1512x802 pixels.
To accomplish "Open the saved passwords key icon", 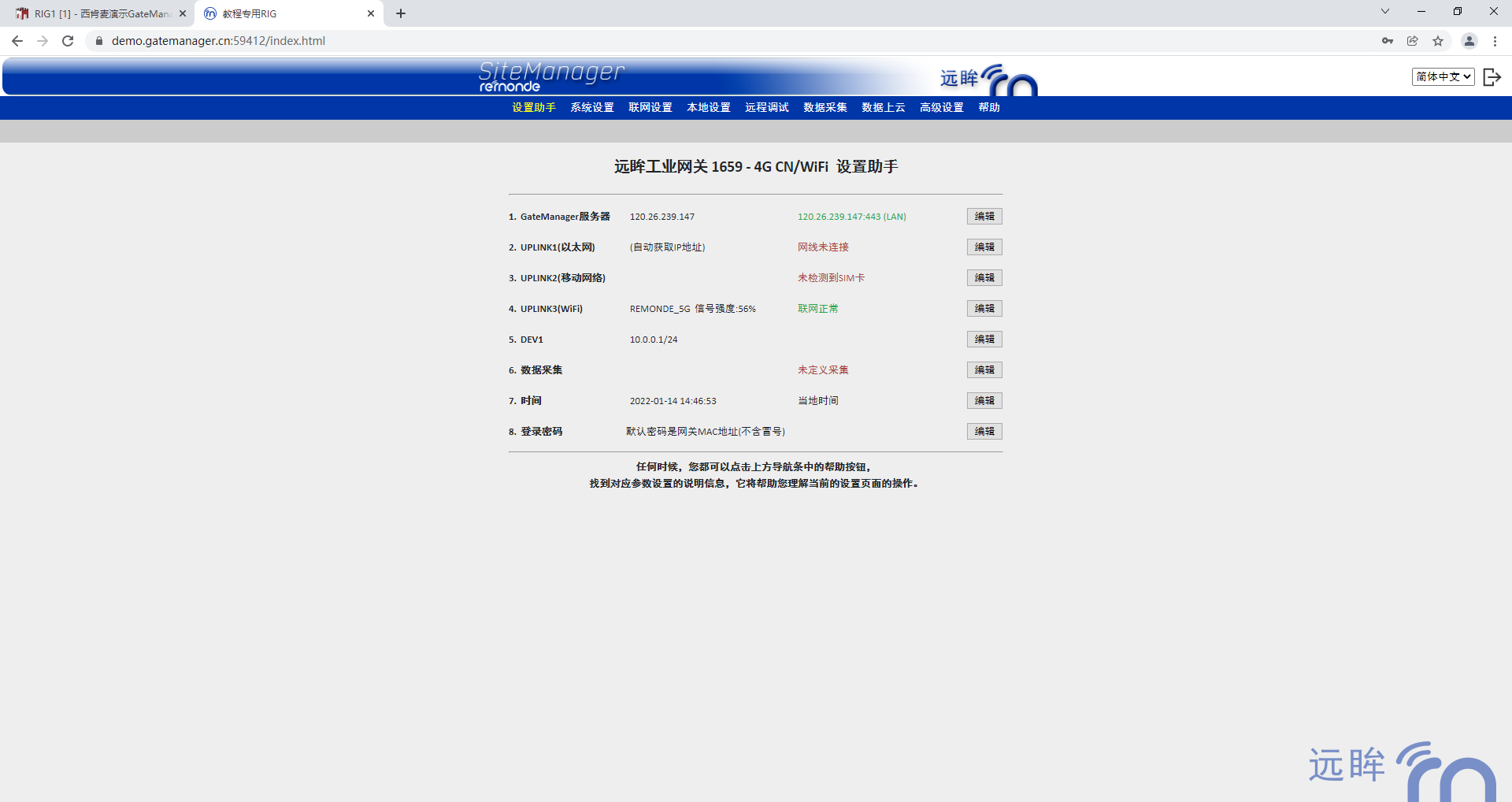I will pyautogui.click(x=1388, y=41).
